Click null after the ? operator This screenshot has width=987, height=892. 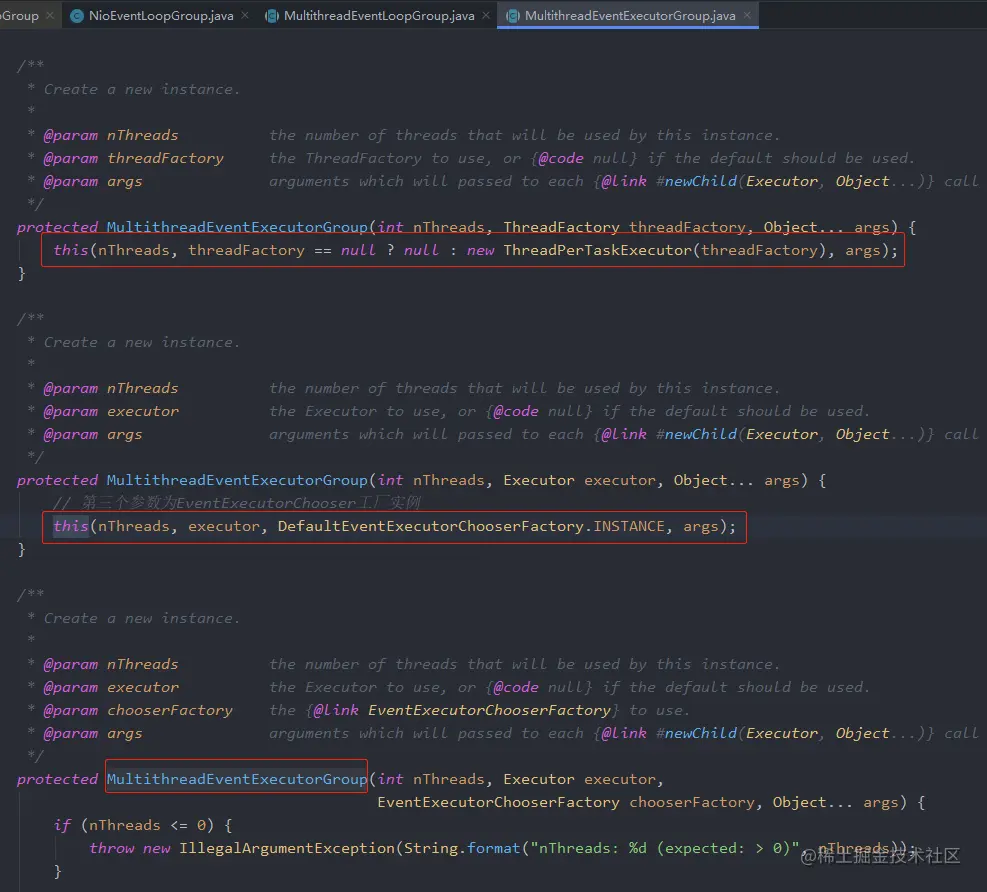click(x=421, y=250)
